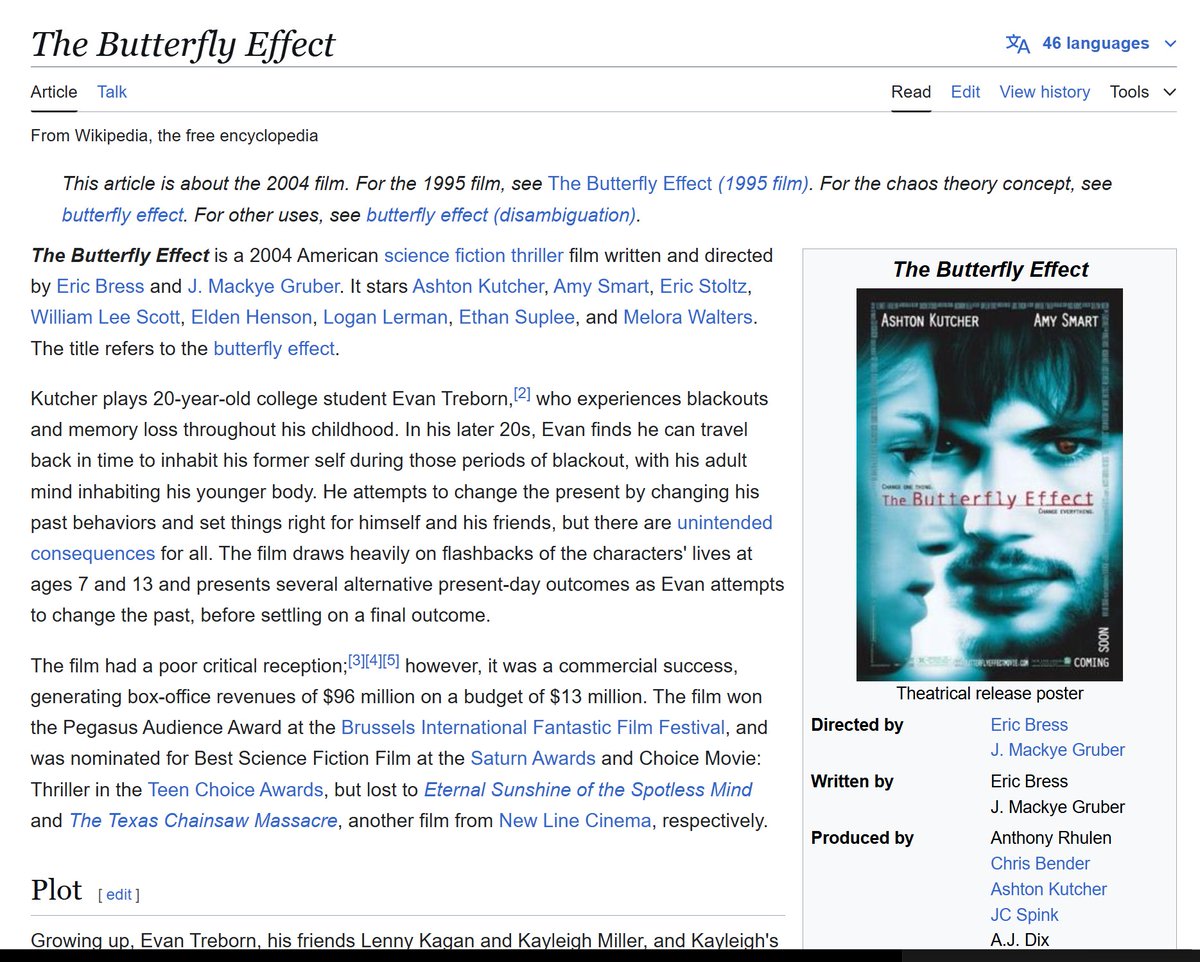Click the 'Produced by' infobox label
The image size is (1200, 962).
[x=862, y=838]
